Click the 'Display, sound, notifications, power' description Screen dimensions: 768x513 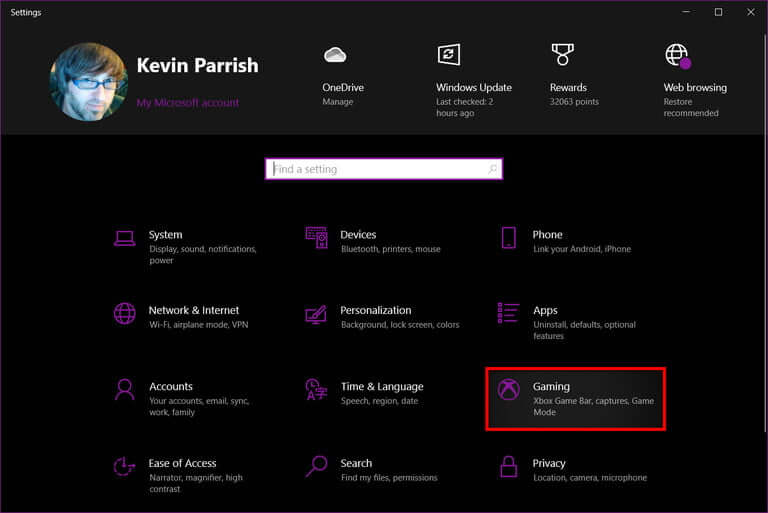pos(203,255)
